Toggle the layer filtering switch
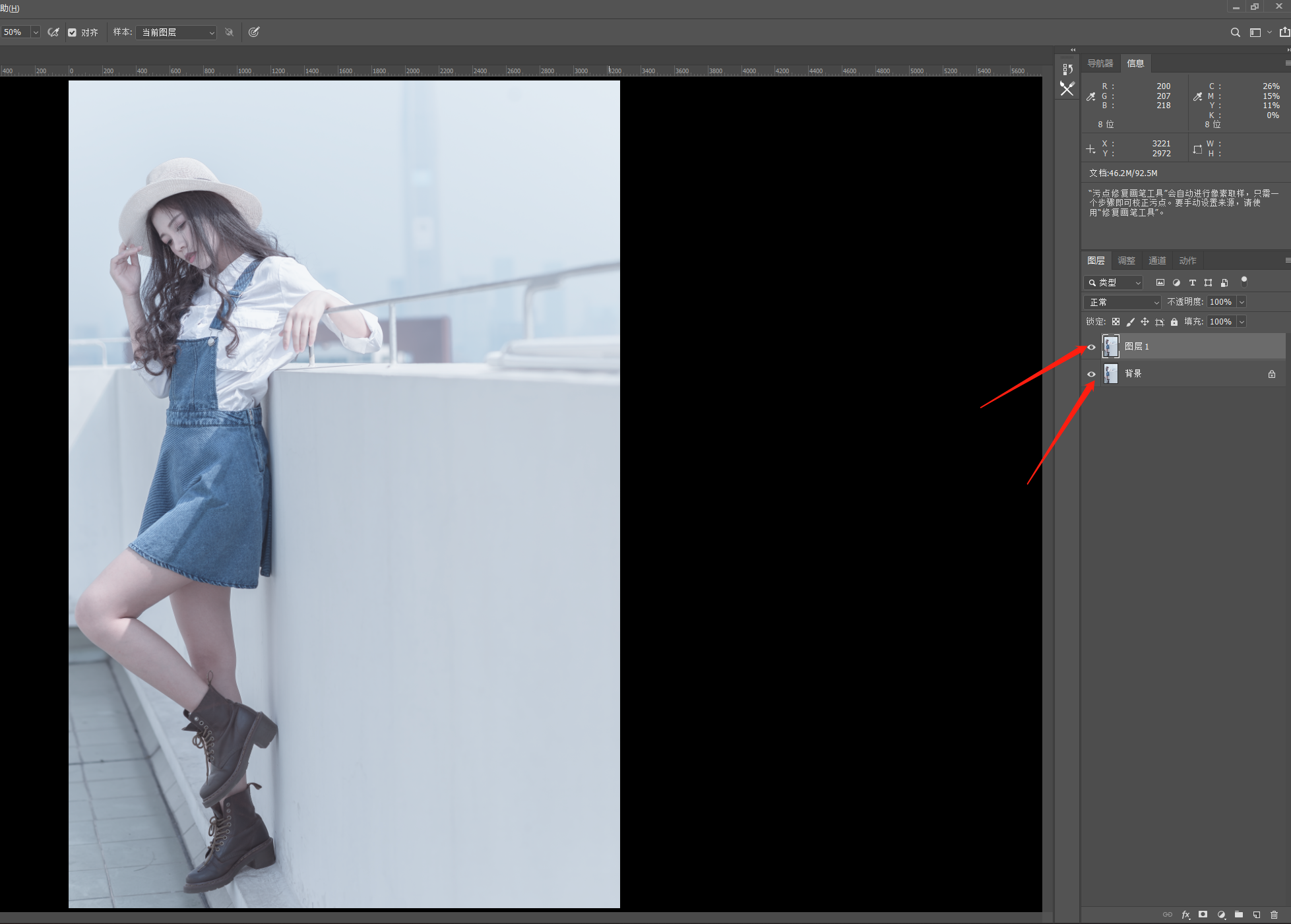The image size is (1291, 924). click(1244, 281)
